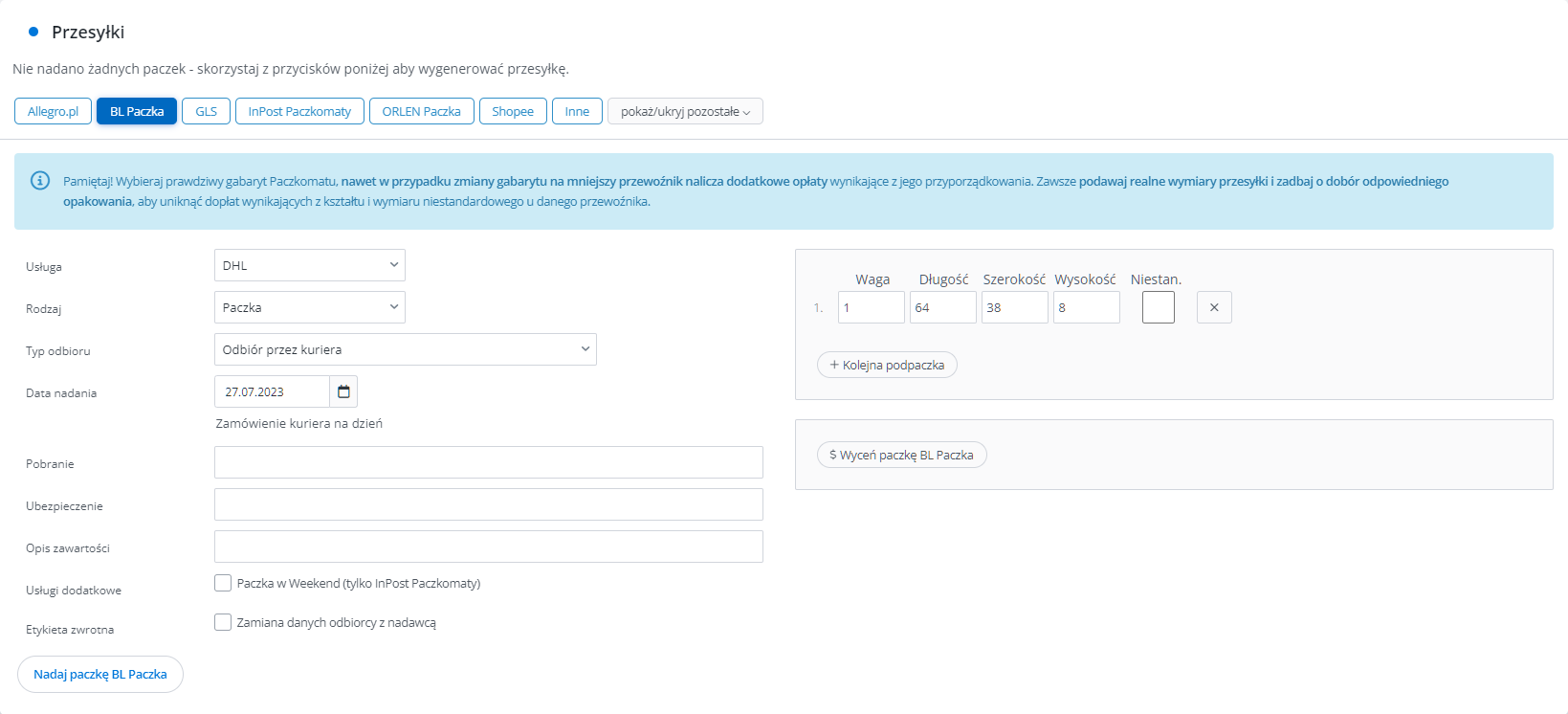
Task: Click the Przesyłki section heading
Action: click(x=88, y=32)
